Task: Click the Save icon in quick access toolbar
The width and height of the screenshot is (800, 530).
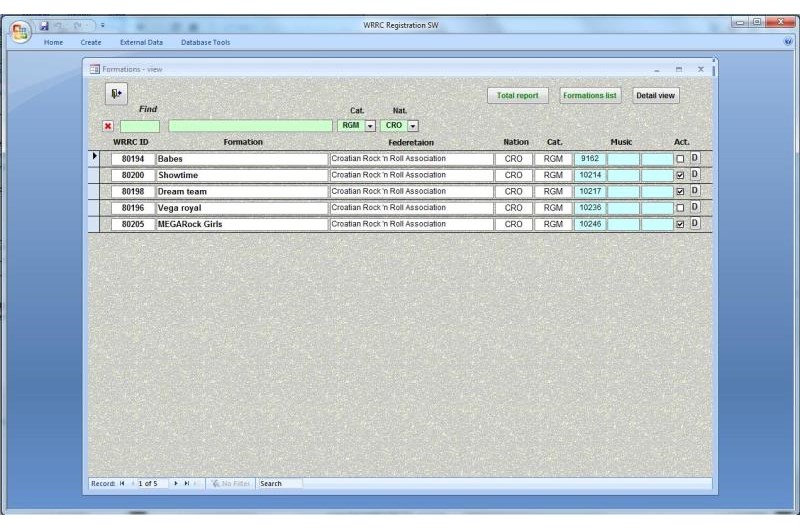Action: [x=46, y=22]
